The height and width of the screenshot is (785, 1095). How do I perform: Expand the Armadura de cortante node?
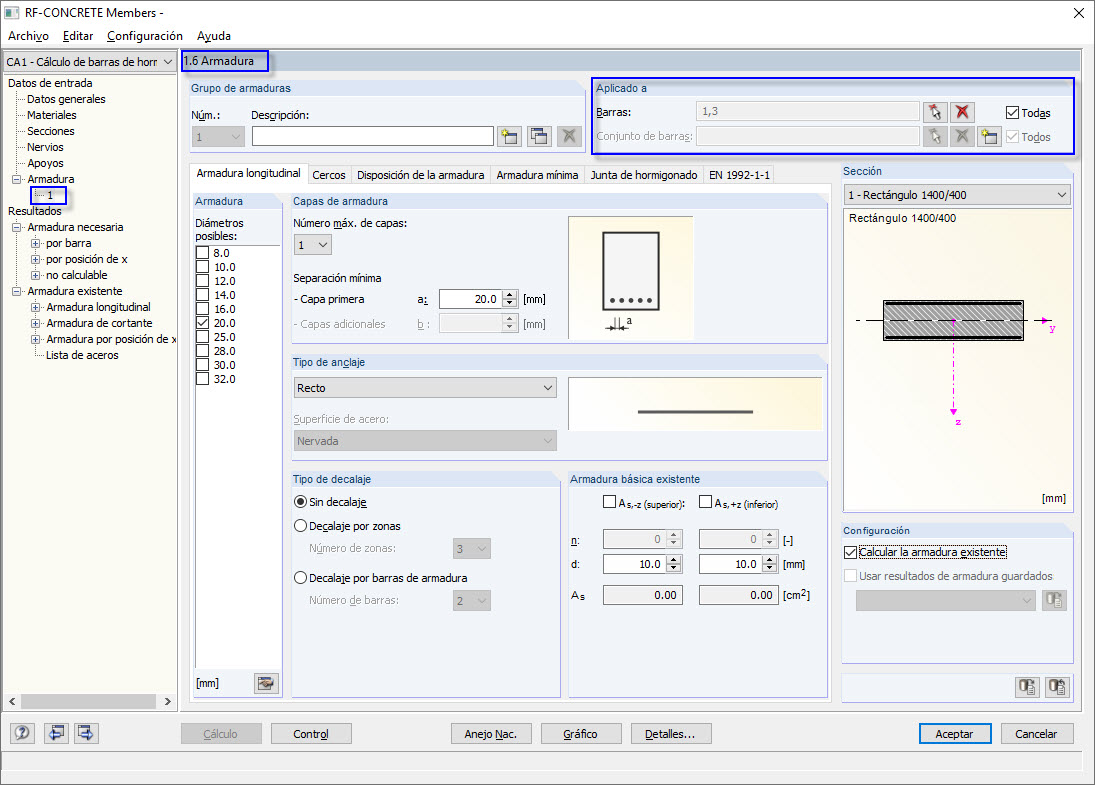click(35, 323)
